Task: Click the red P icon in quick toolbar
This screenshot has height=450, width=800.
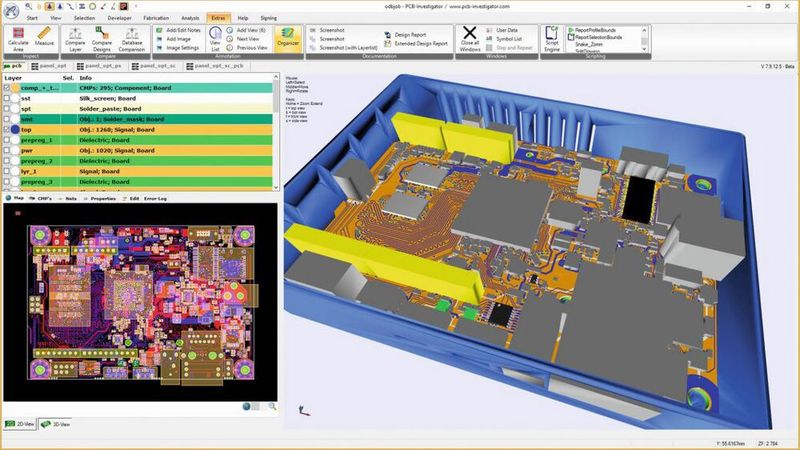Action: 123,6
